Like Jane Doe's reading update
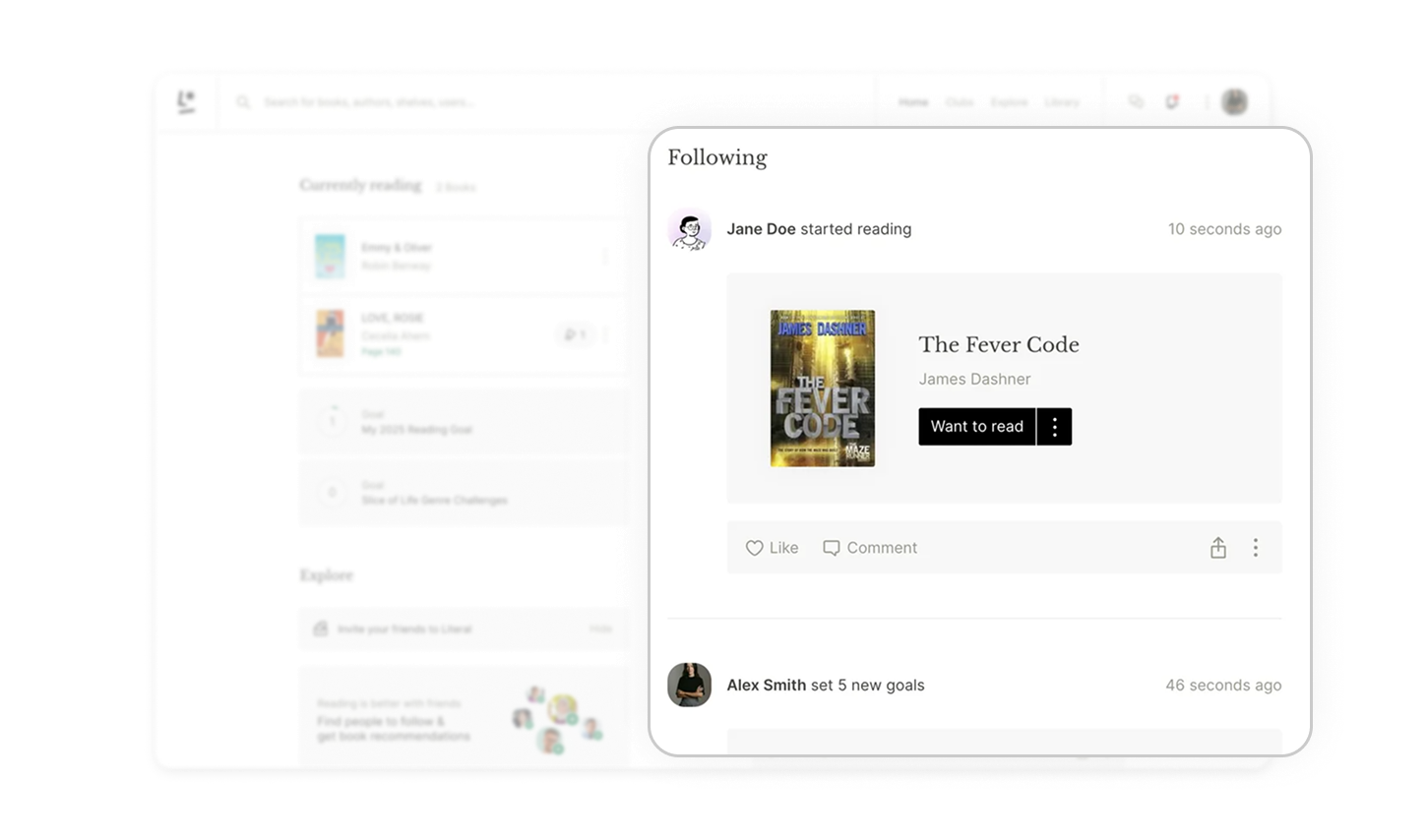This screenshot has width=1427, height=840. pyautogui.click(x=772, y=548)
